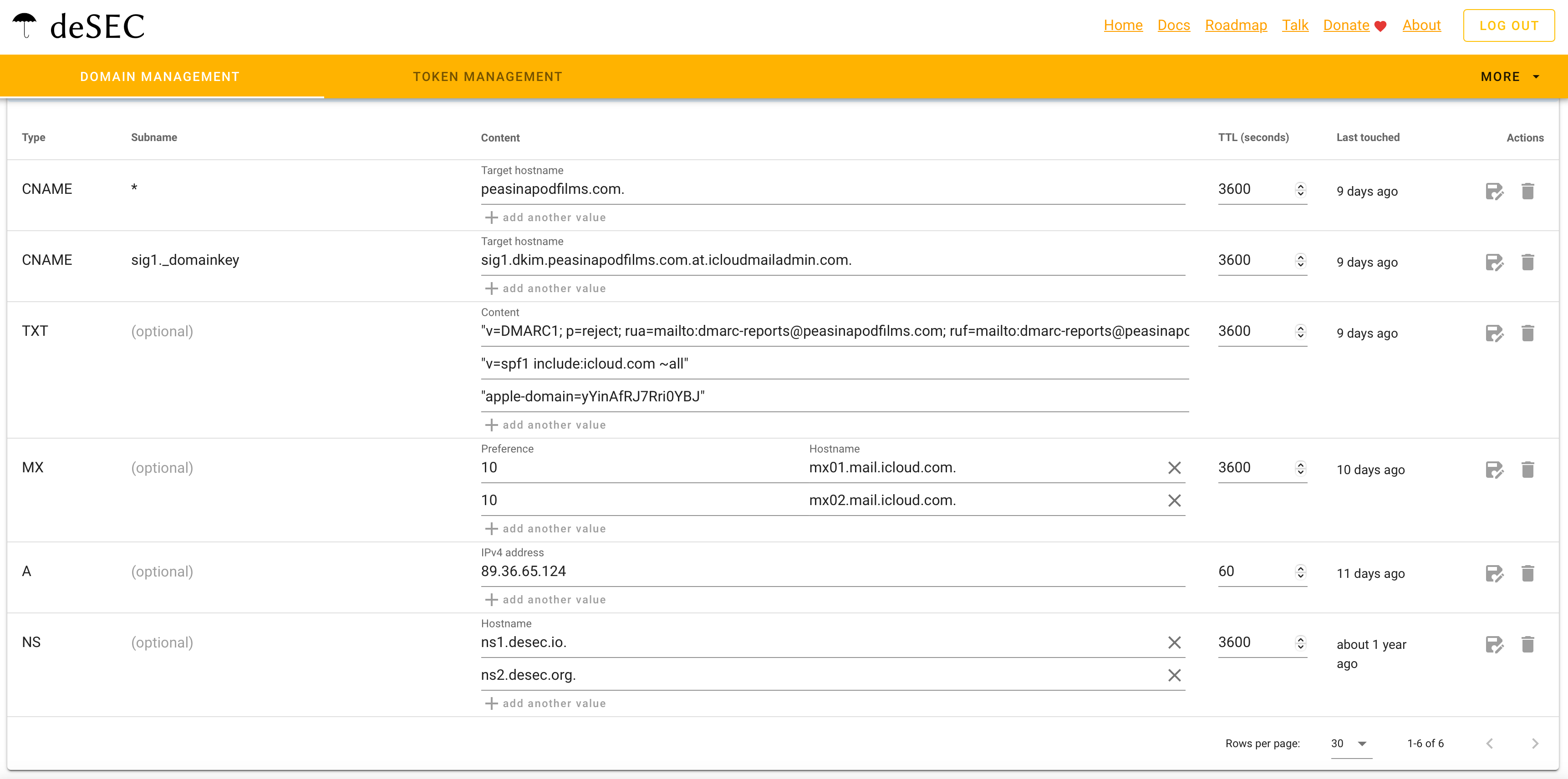The height and width of the screenshot is (779, 1568).
Task: Delete the A record
Action: coord(1528,573)
